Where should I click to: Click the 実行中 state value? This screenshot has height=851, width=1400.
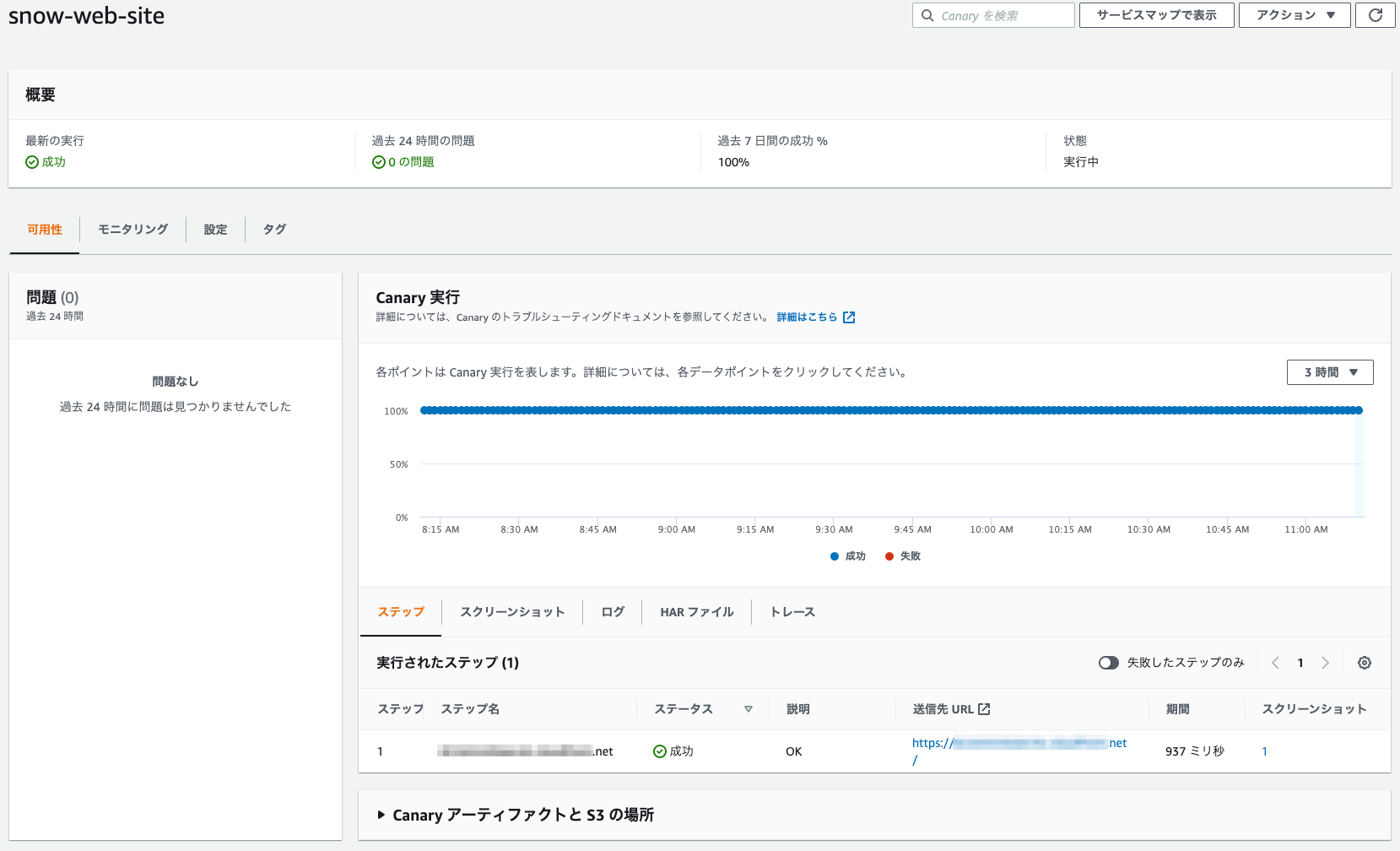point(1081,162)
